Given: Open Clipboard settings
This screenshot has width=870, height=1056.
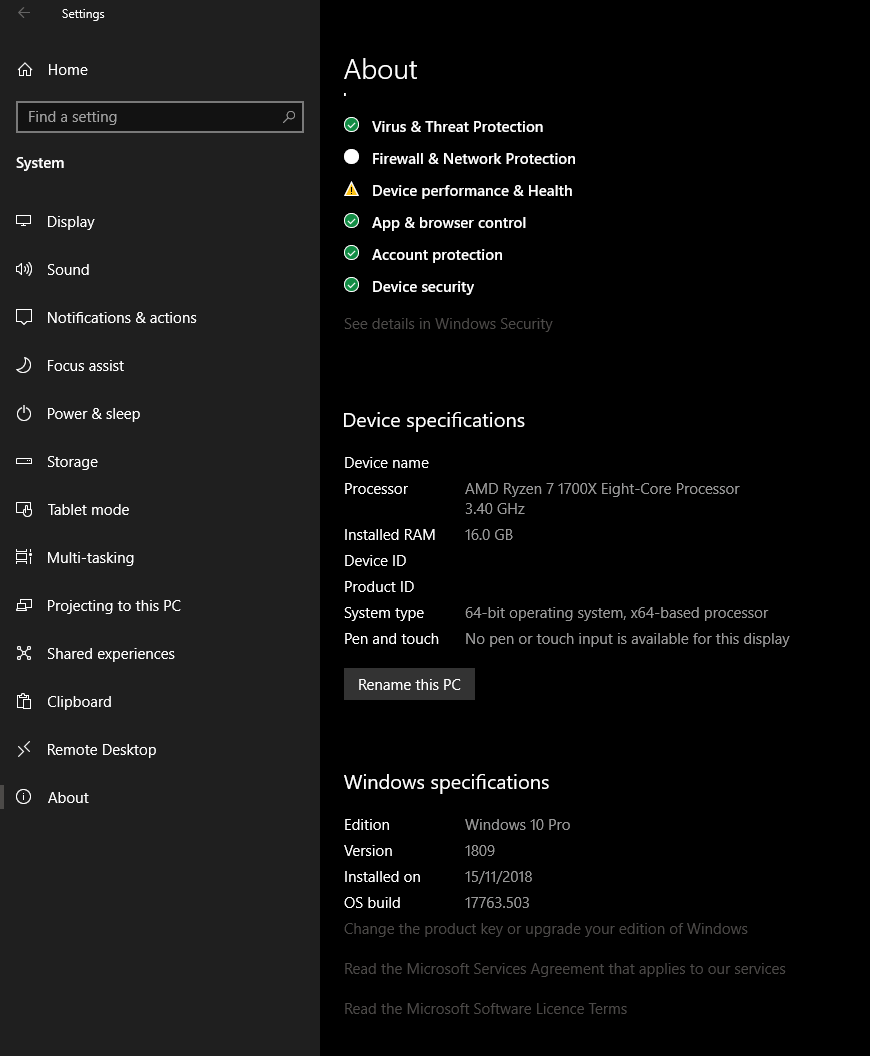Looking at the screenshot, I should (x=160, y=702).
